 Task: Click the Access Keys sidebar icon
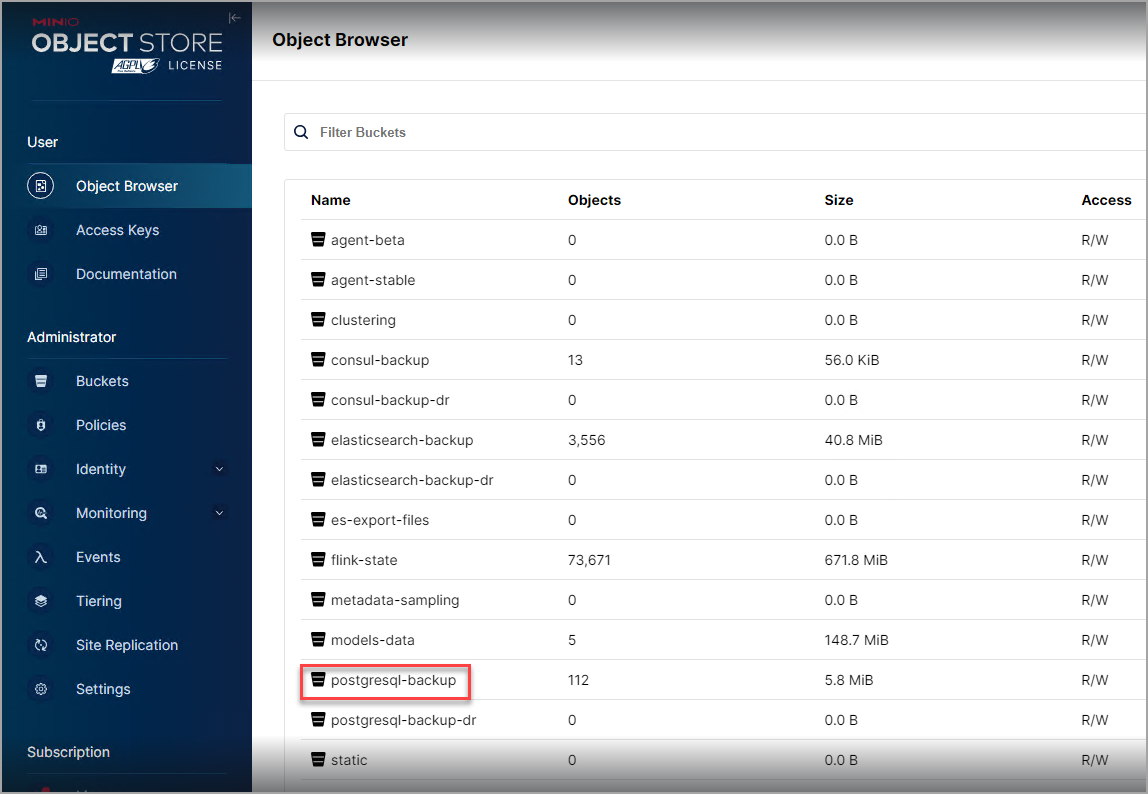tap(41, 230)
